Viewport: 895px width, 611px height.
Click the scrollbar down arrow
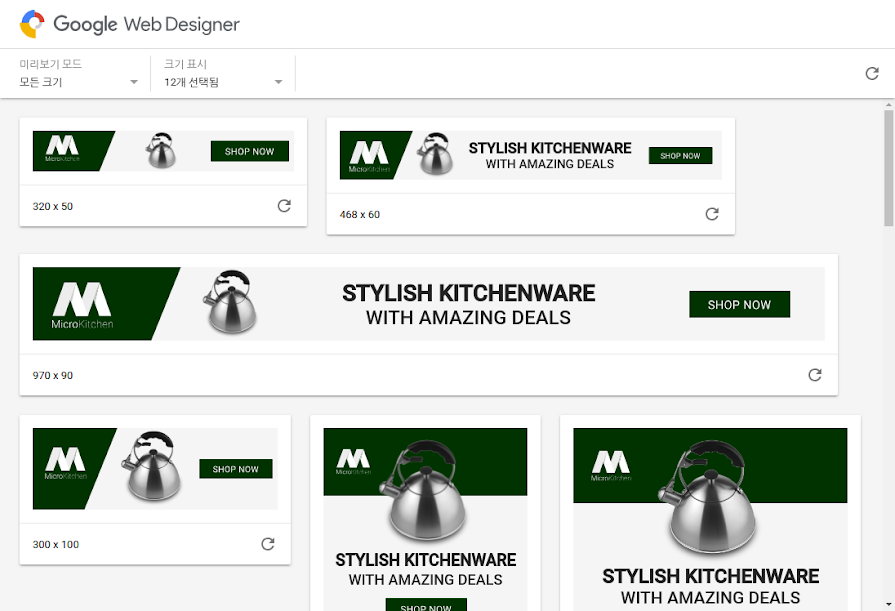pyautogui.click(x=889, y=604)
